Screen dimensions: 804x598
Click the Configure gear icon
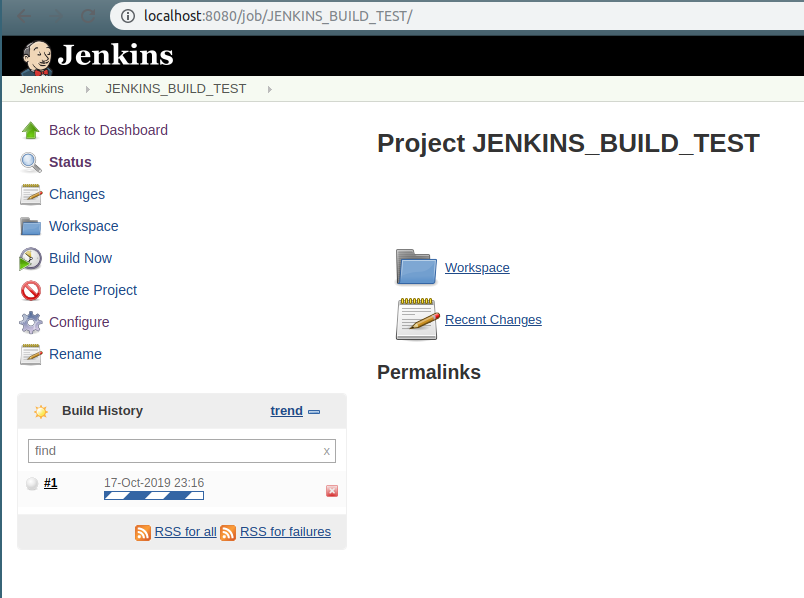click(x=31, y=323)
